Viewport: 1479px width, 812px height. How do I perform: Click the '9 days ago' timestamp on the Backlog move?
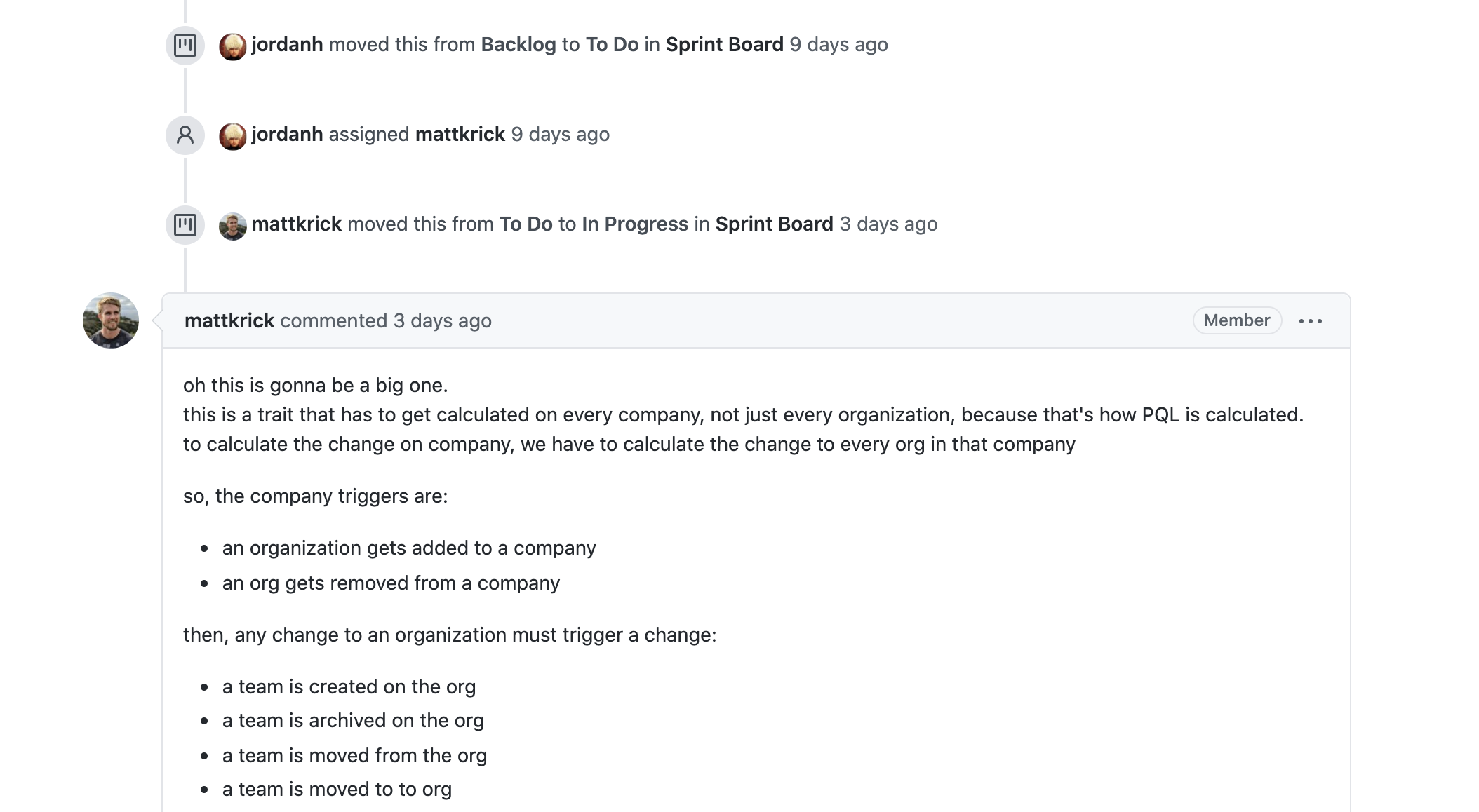(839, 44)
